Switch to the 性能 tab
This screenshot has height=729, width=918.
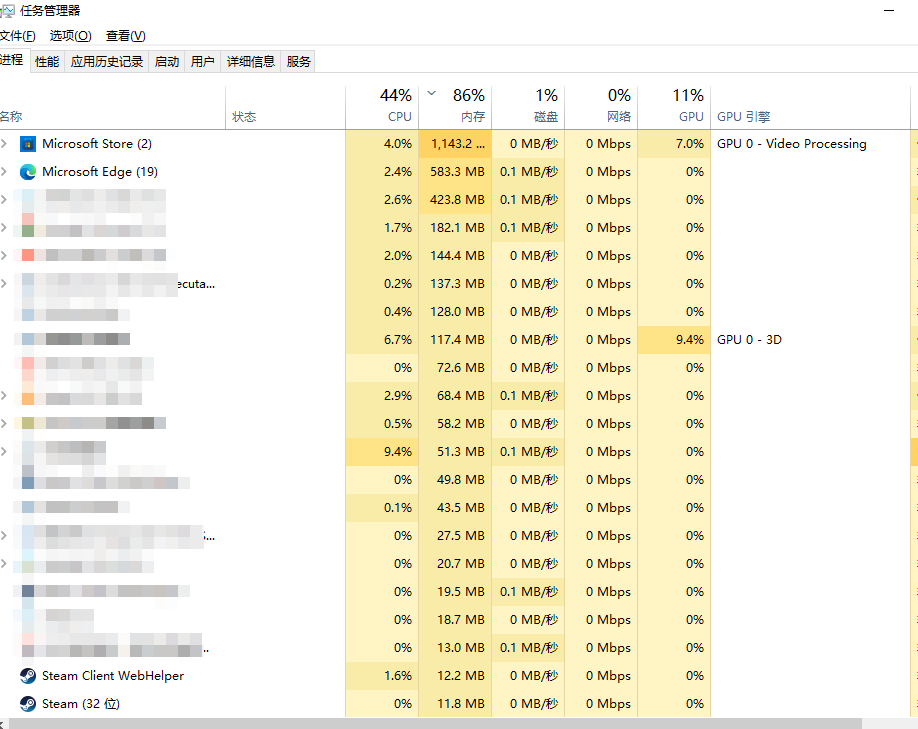pos(45,60)
